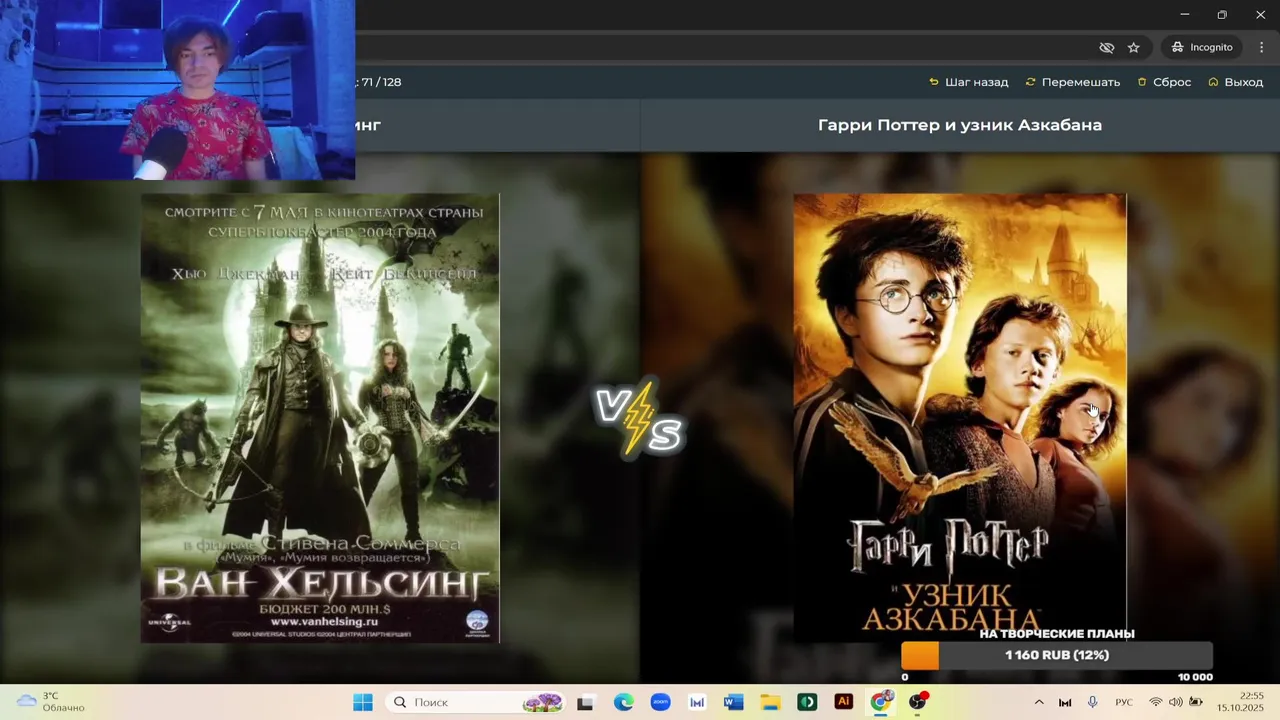Bookmark this page with the star icon
1280x720 pixels.
point(1133,47)
